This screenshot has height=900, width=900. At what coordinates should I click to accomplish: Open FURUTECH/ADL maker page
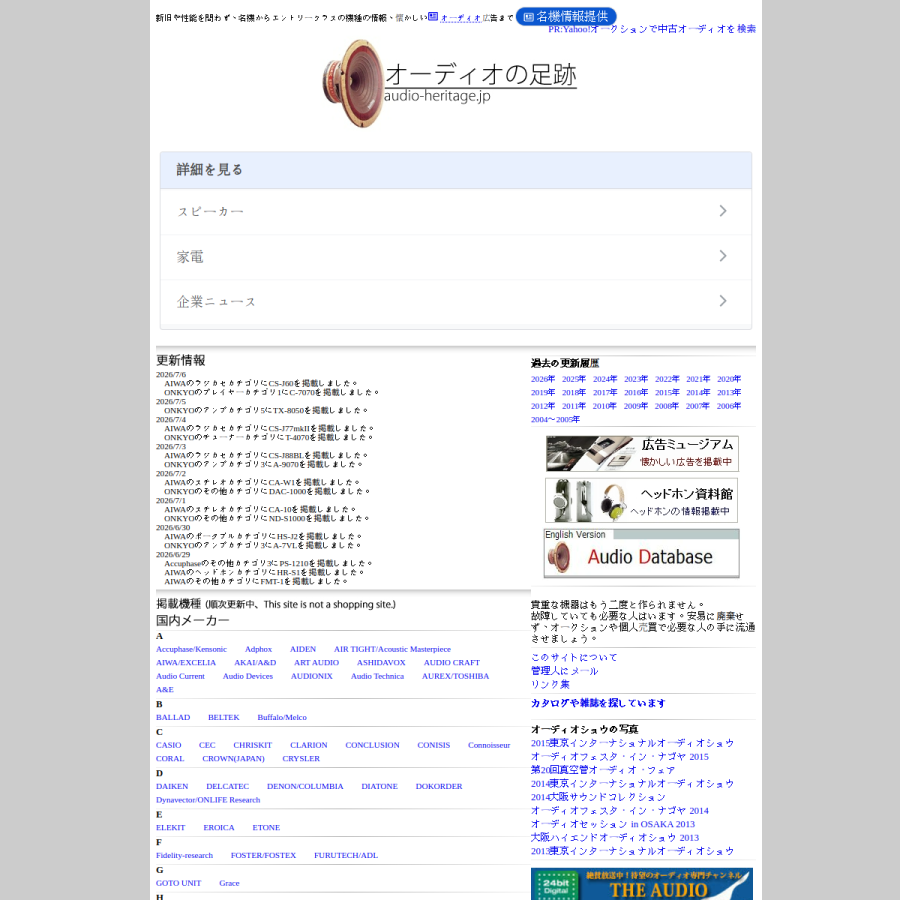[346, 855]
